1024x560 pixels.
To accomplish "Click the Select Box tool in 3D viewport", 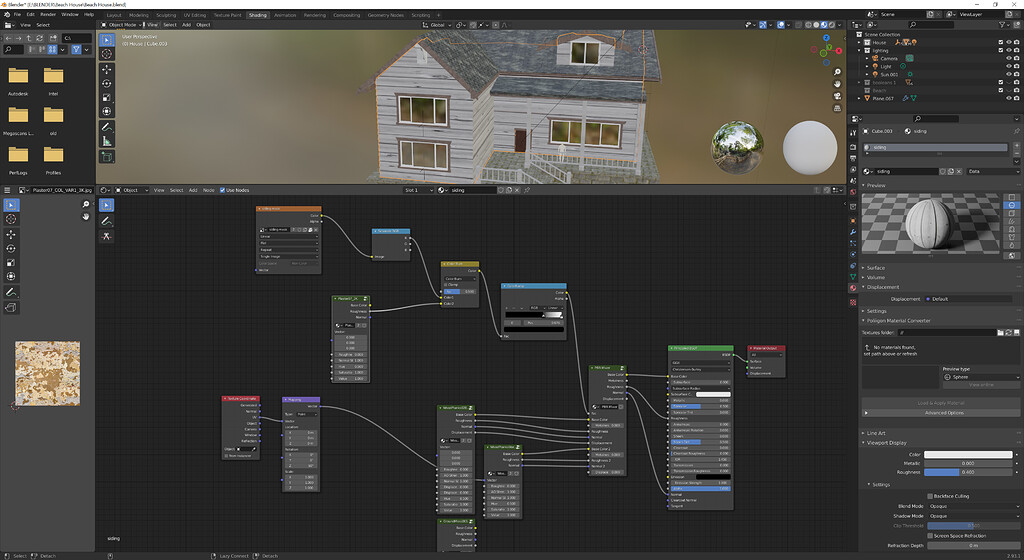I will pos(106,40).
